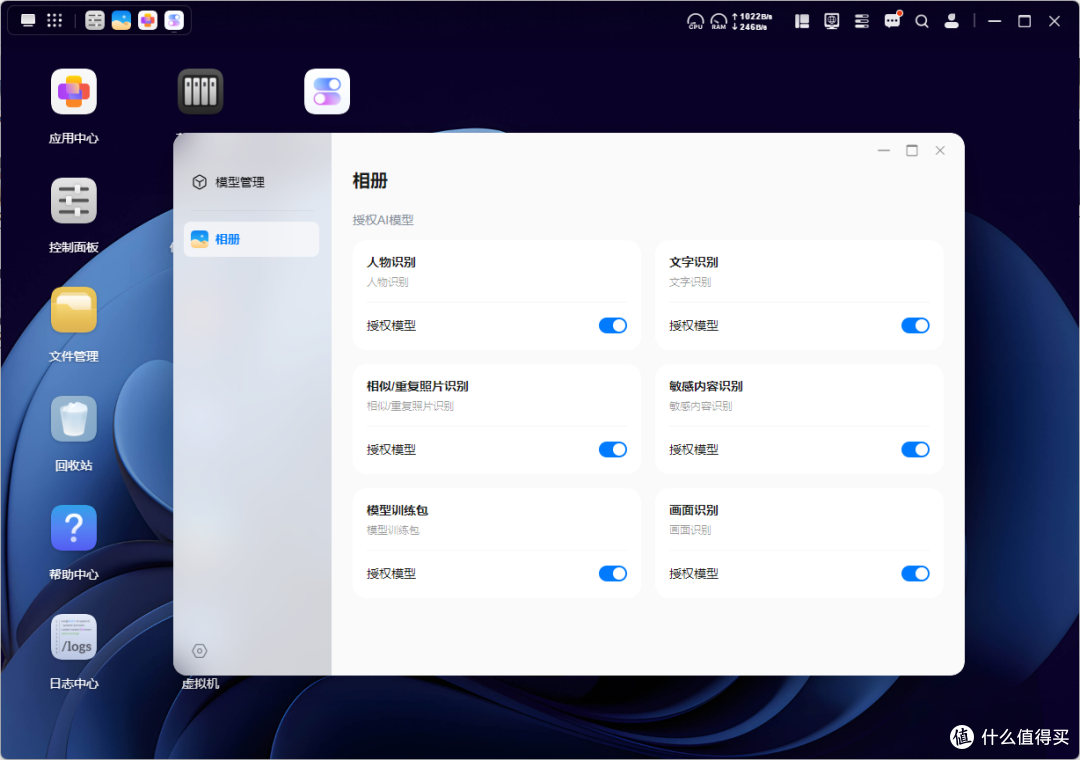Click the 相册 page heading
The width and height of the screenshot is (1080, 760).
click(x=370, y=181)
